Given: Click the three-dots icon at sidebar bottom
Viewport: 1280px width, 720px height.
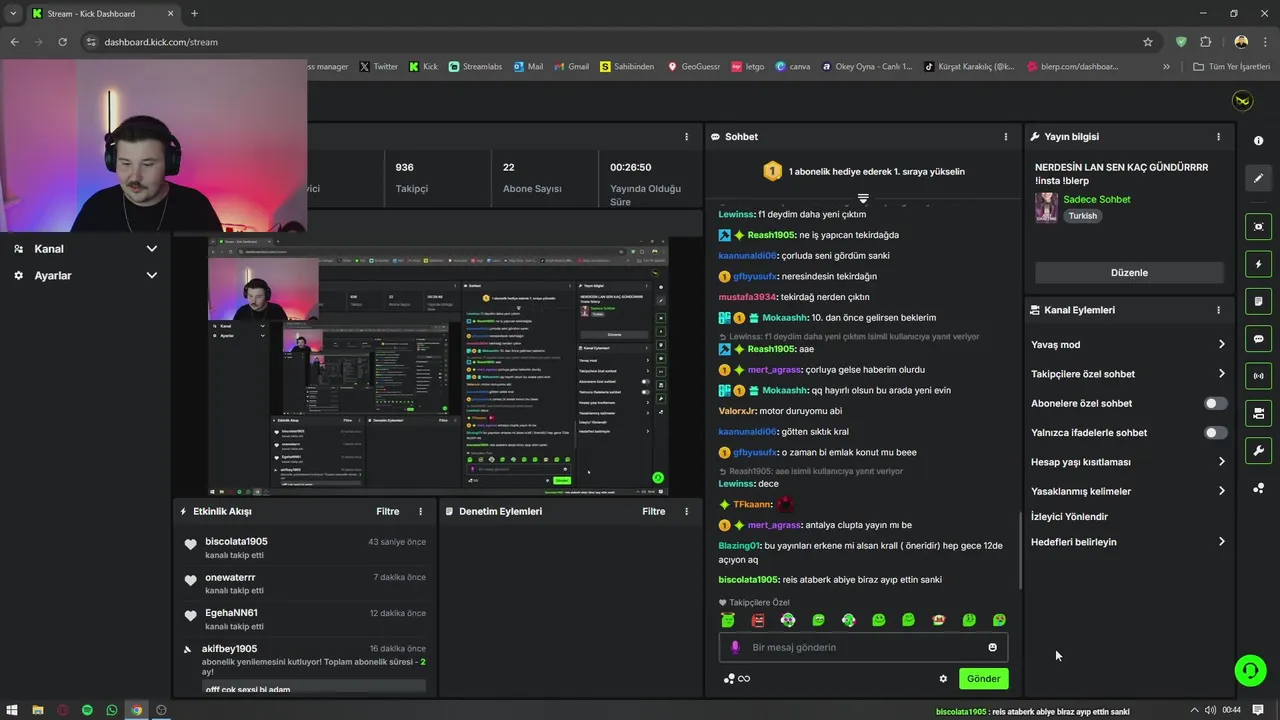Looking at the screenshot, I should click(1258, 488).
